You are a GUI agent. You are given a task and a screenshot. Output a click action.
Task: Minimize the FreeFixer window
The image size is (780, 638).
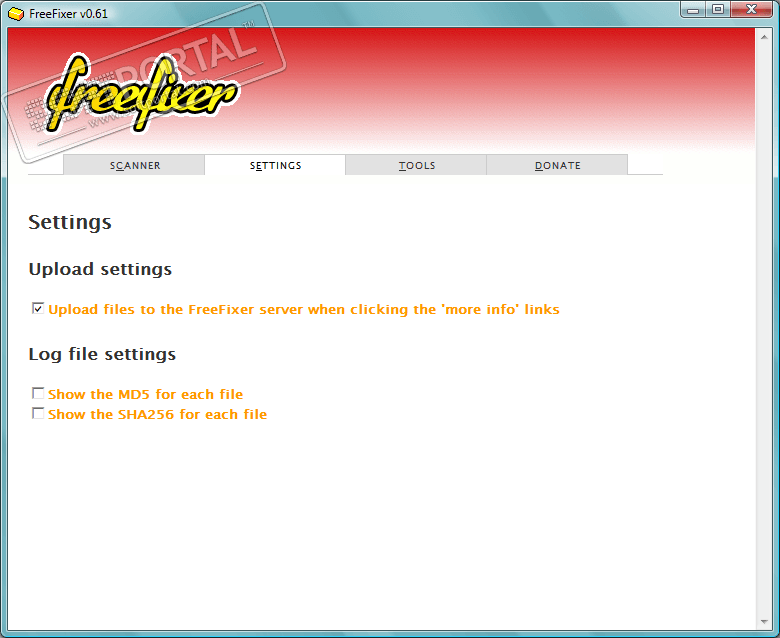693,9
